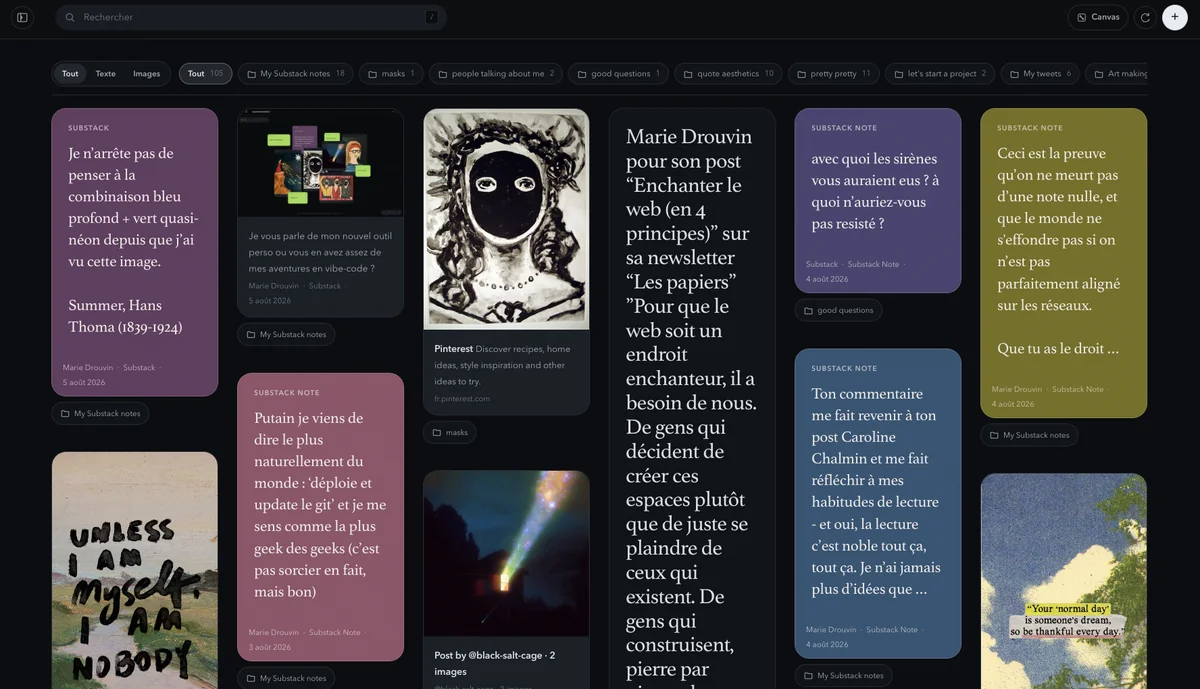Image resolution: width=1200 pixels, height=689 pixels.
Task: Filter by My tweets collection
Action: click(x=1040, y=73)
